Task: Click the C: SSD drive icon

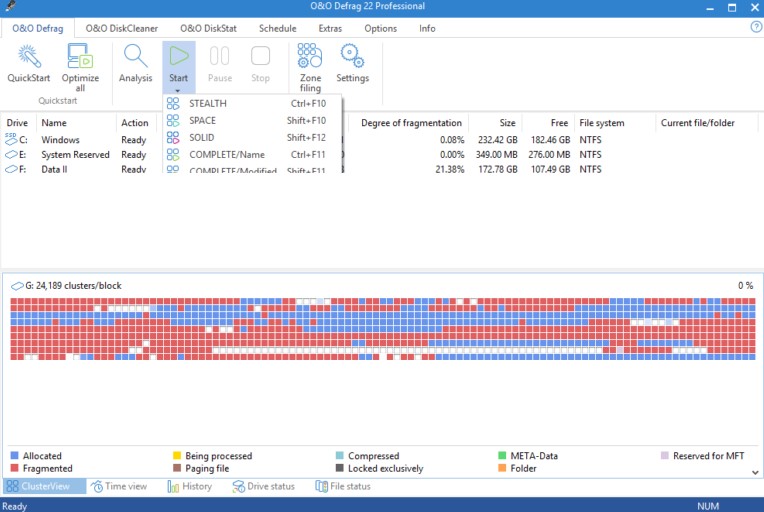Action: 11,139
